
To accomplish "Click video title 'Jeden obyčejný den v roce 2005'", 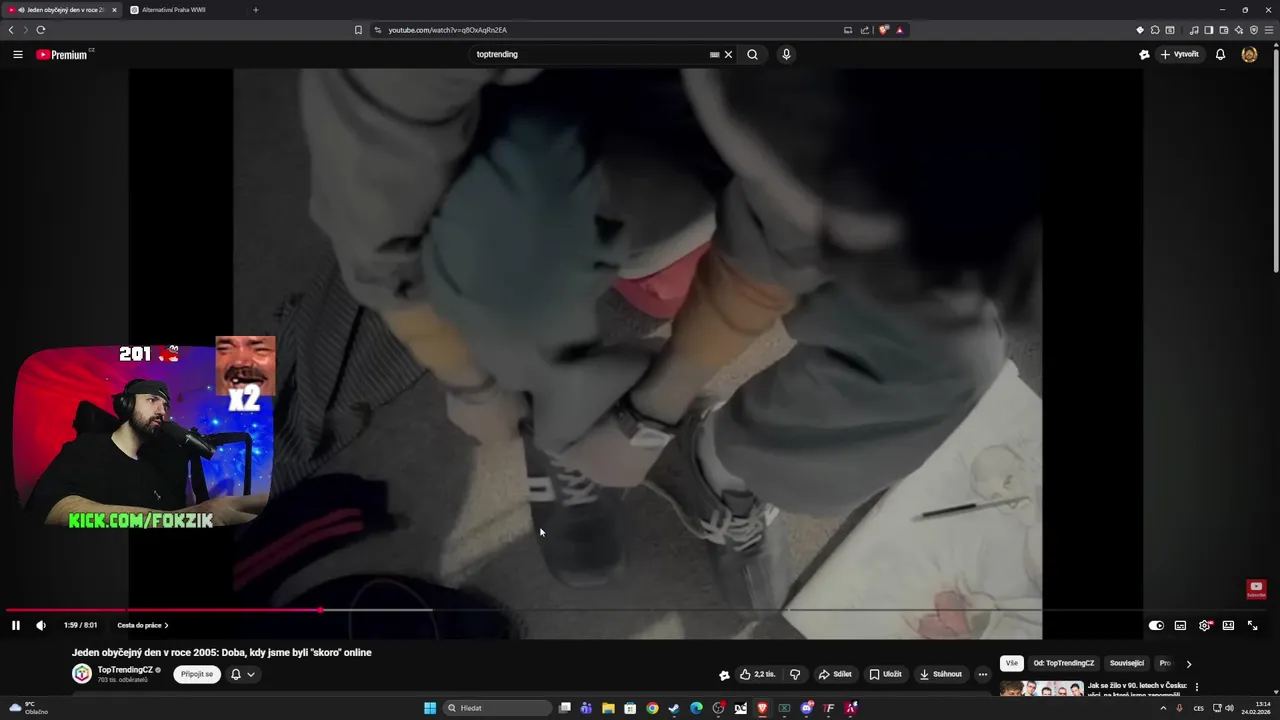I will click(x=222, y=652).
